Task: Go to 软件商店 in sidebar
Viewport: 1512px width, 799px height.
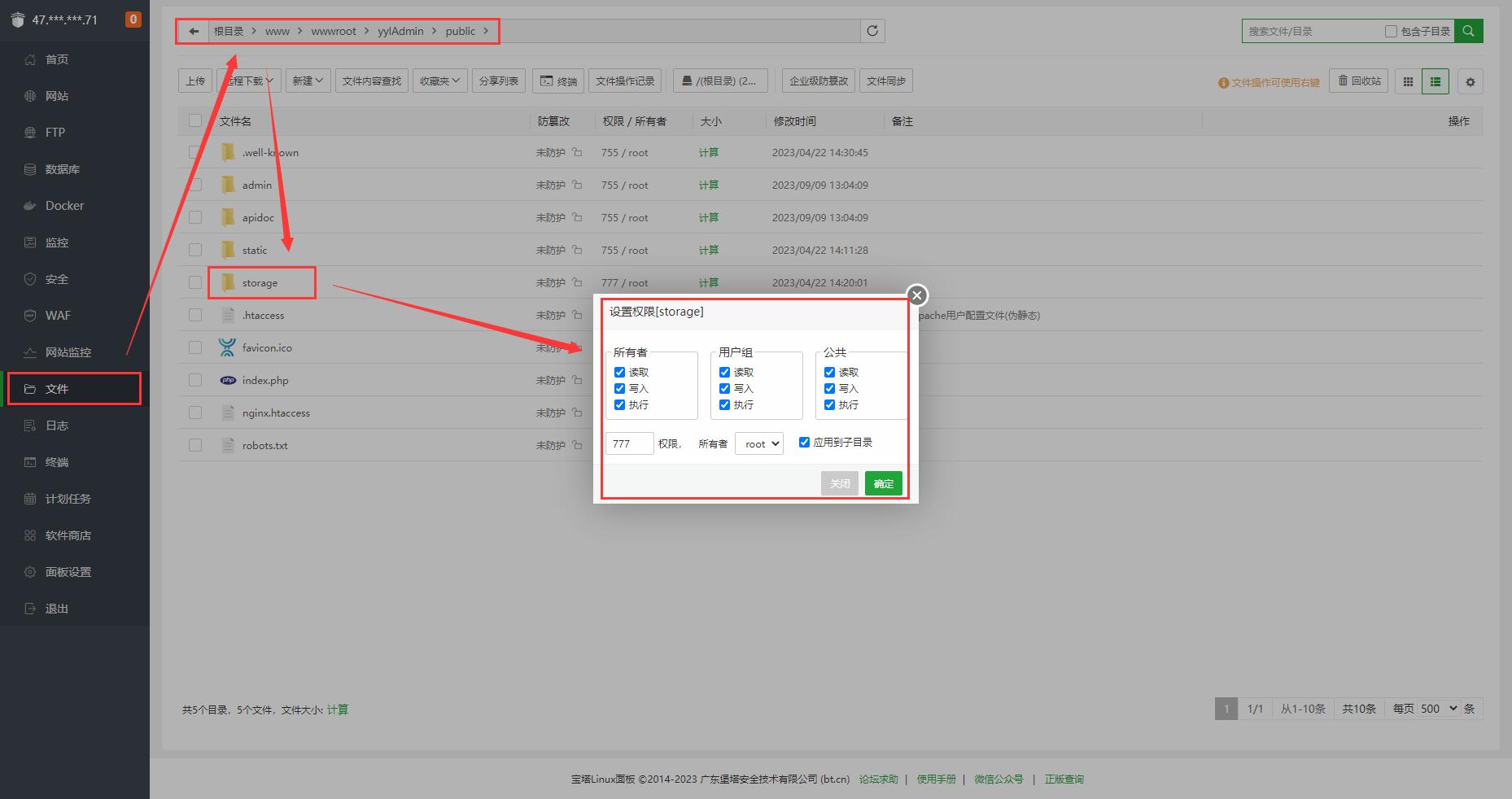Action: click(x=68, y=535)
